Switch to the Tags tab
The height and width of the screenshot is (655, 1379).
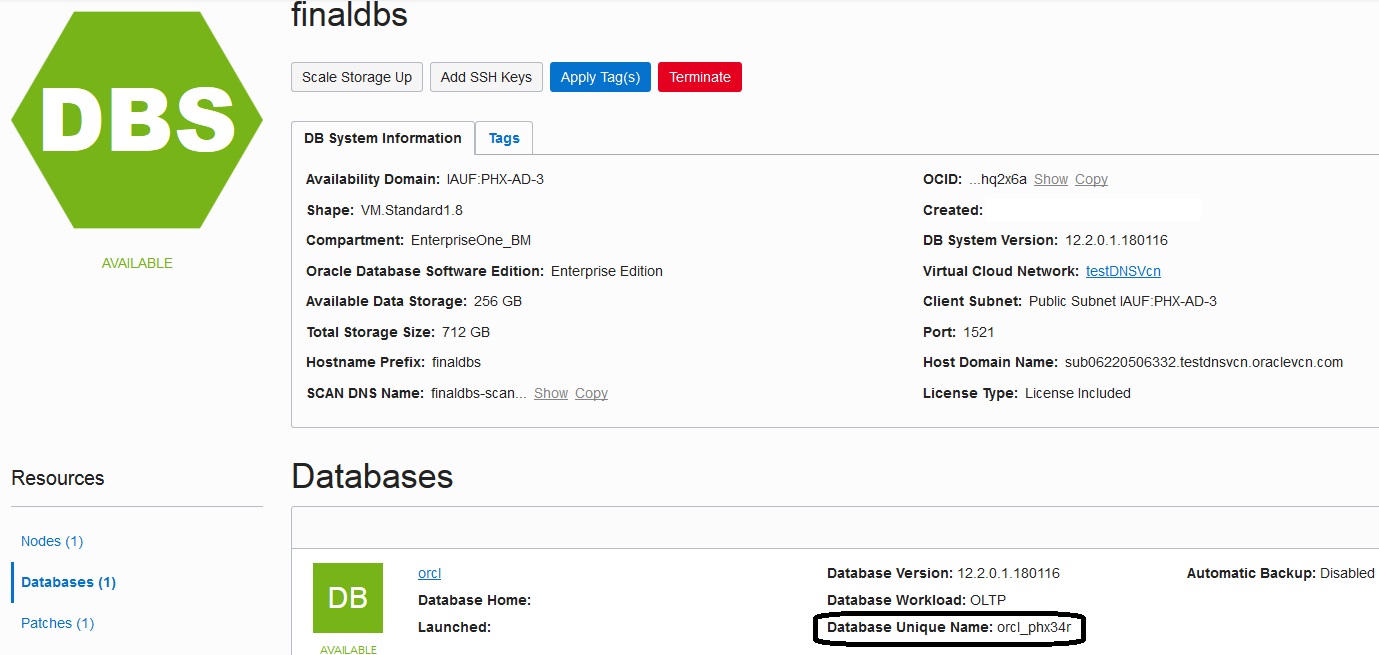[503, 138]
